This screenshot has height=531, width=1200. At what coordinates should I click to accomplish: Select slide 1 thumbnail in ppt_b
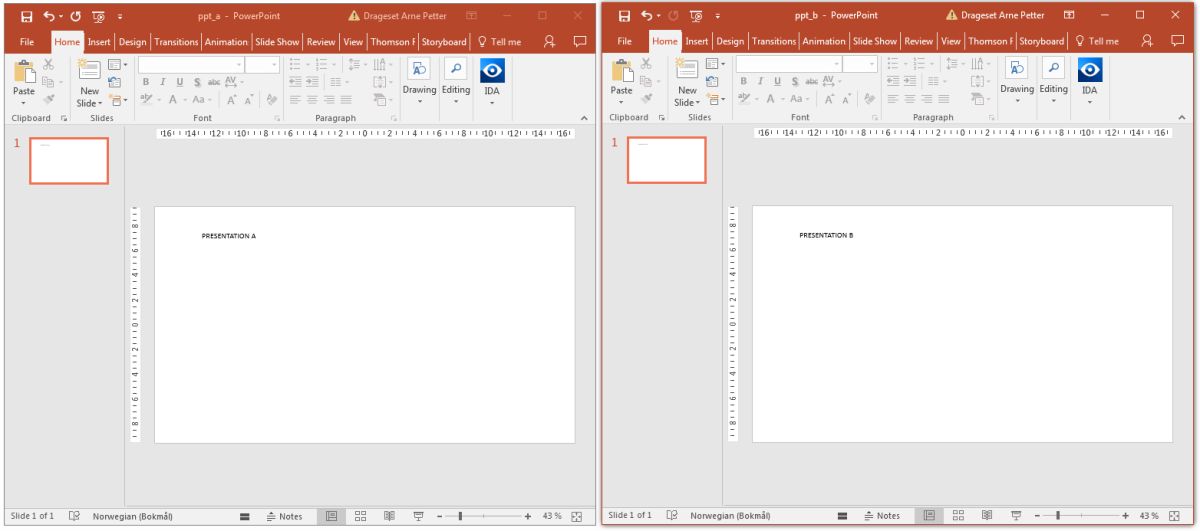point(667,161)
